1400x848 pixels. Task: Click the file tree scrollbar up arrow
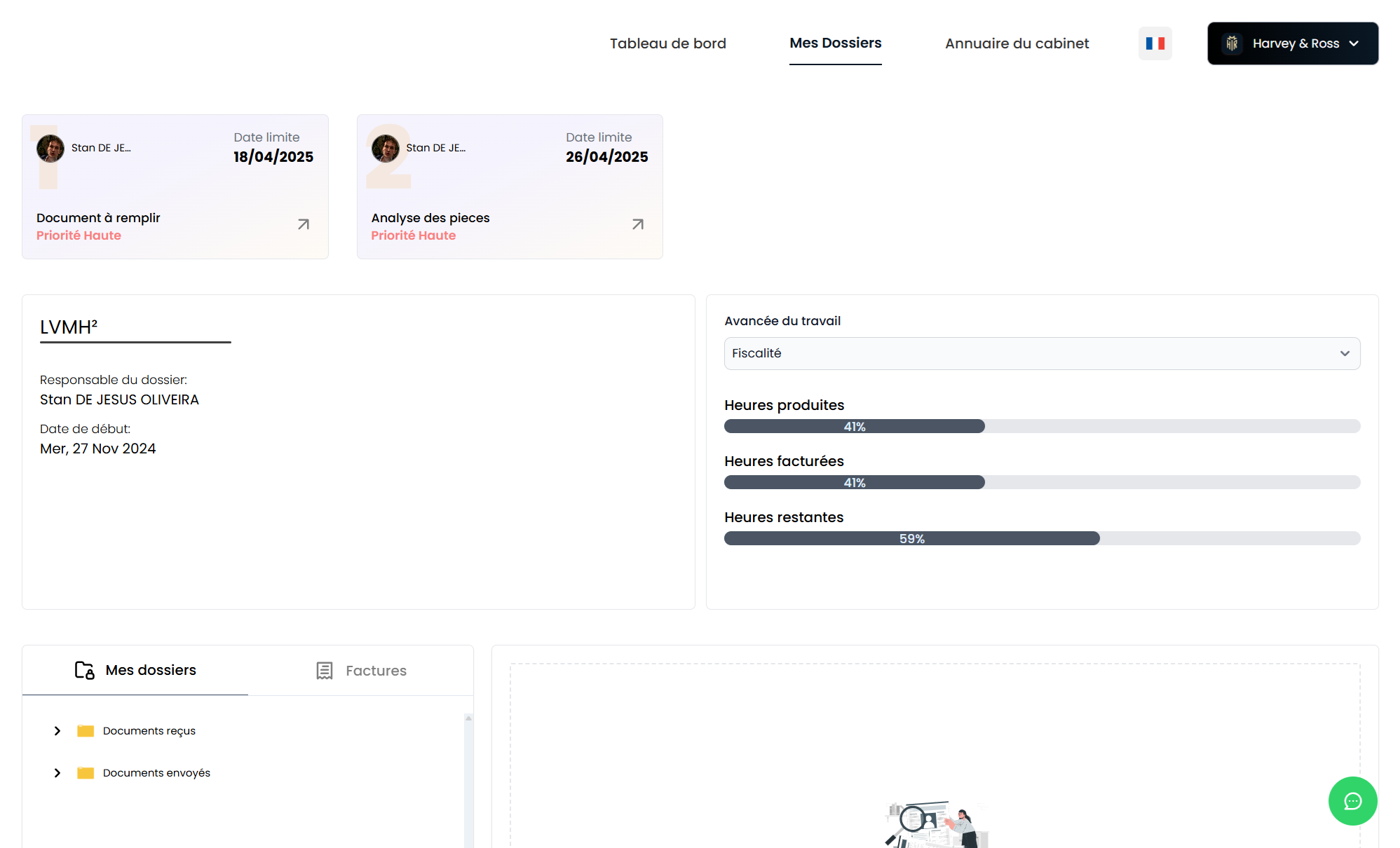pyautogui.click(x=468, y=718)
